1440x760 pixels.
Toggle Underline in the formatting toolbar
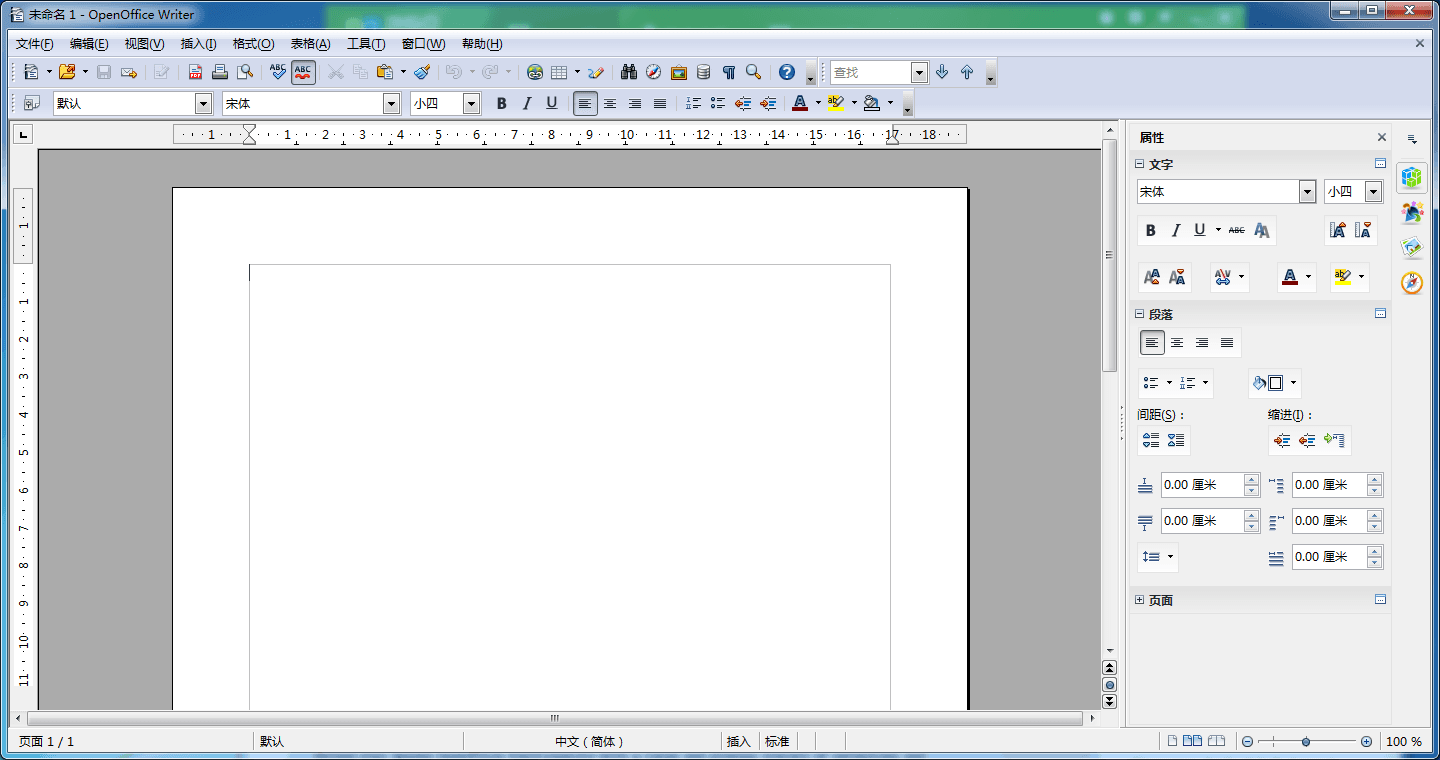tap(552, 103)
